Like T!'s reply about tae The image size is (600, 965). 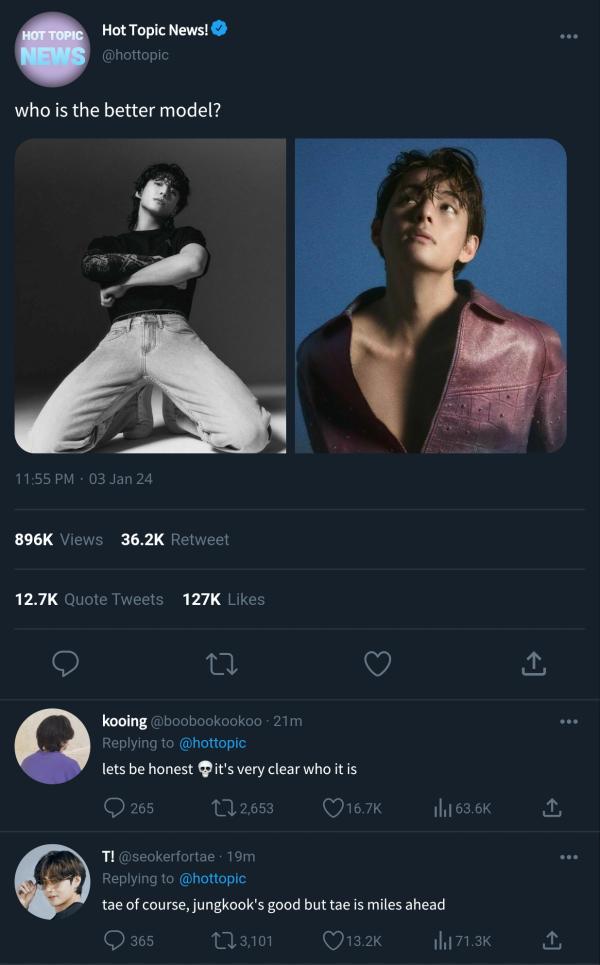(x=333, y=940)
